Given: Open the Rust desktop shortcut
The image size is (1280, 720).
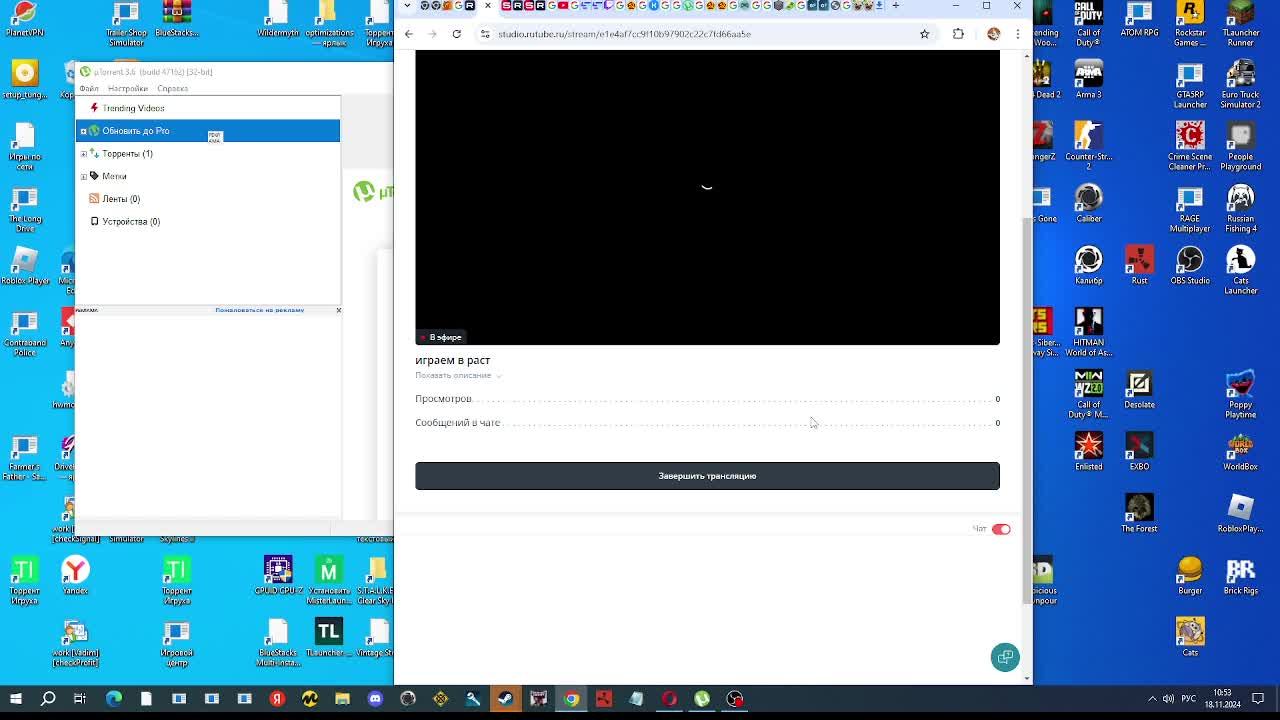Looking at the screenshot, I should tap(1139, 265).
